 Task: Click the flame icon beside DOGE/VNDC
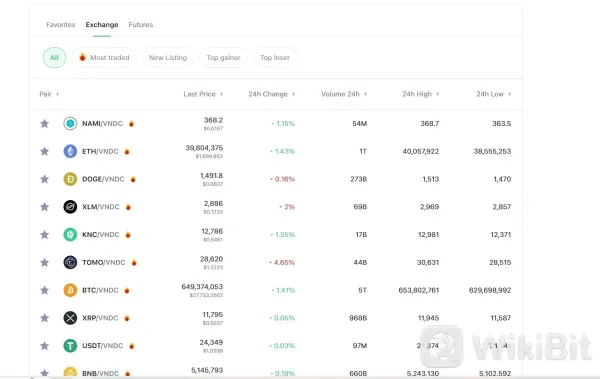coord(133,179)
